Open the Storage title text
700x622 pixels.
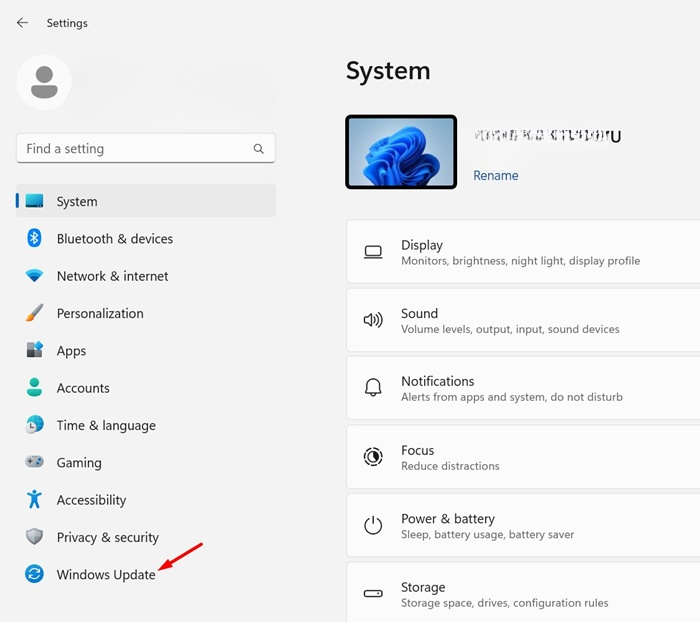(423, 587)
